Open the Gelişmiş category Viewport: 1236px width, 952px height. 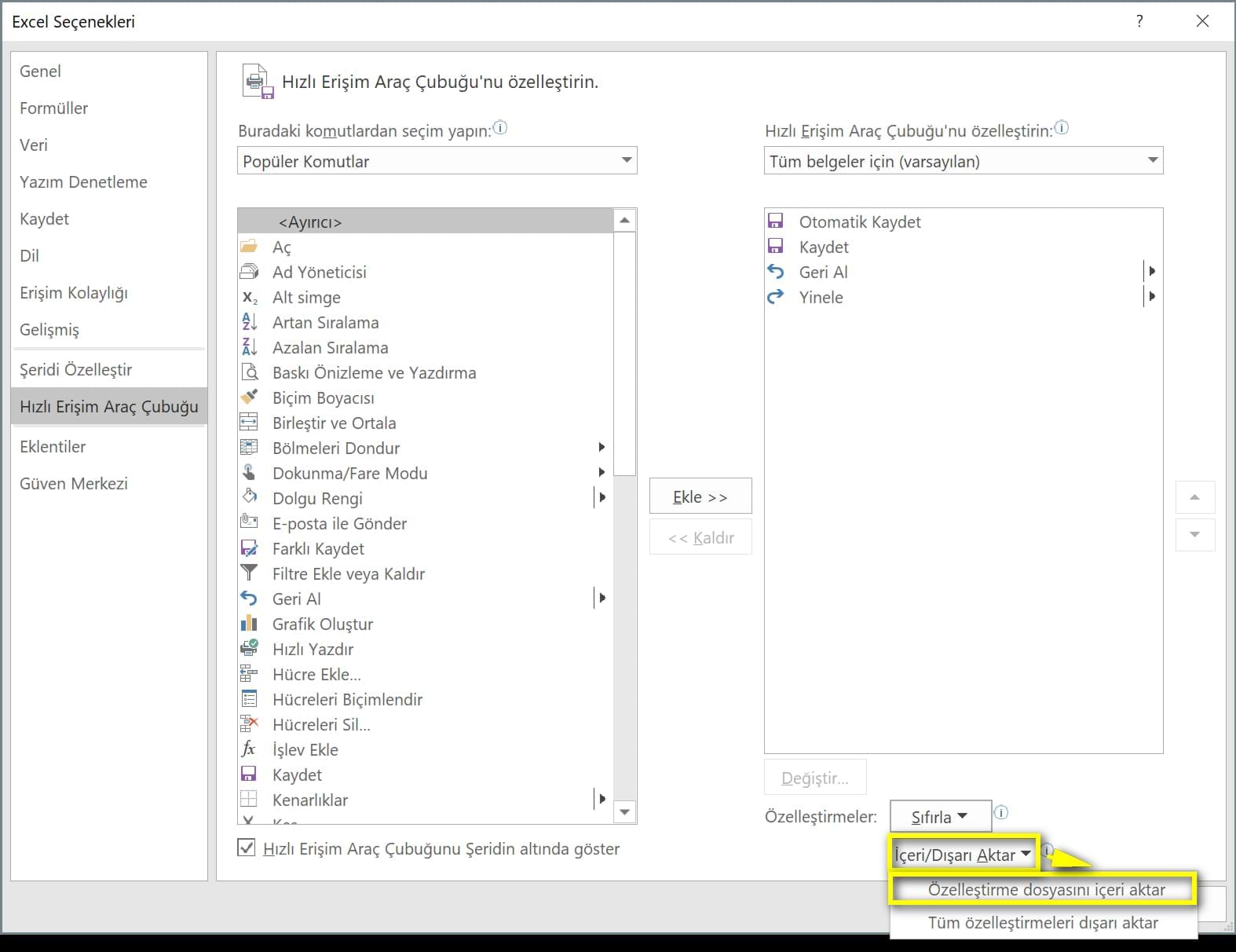[x=109, y=329]
